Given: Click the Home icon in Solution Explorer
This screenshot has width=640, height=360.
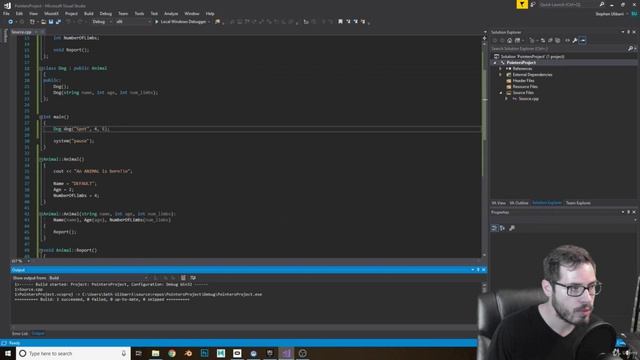Looking at the screenshot, I should tap(509, 40).
